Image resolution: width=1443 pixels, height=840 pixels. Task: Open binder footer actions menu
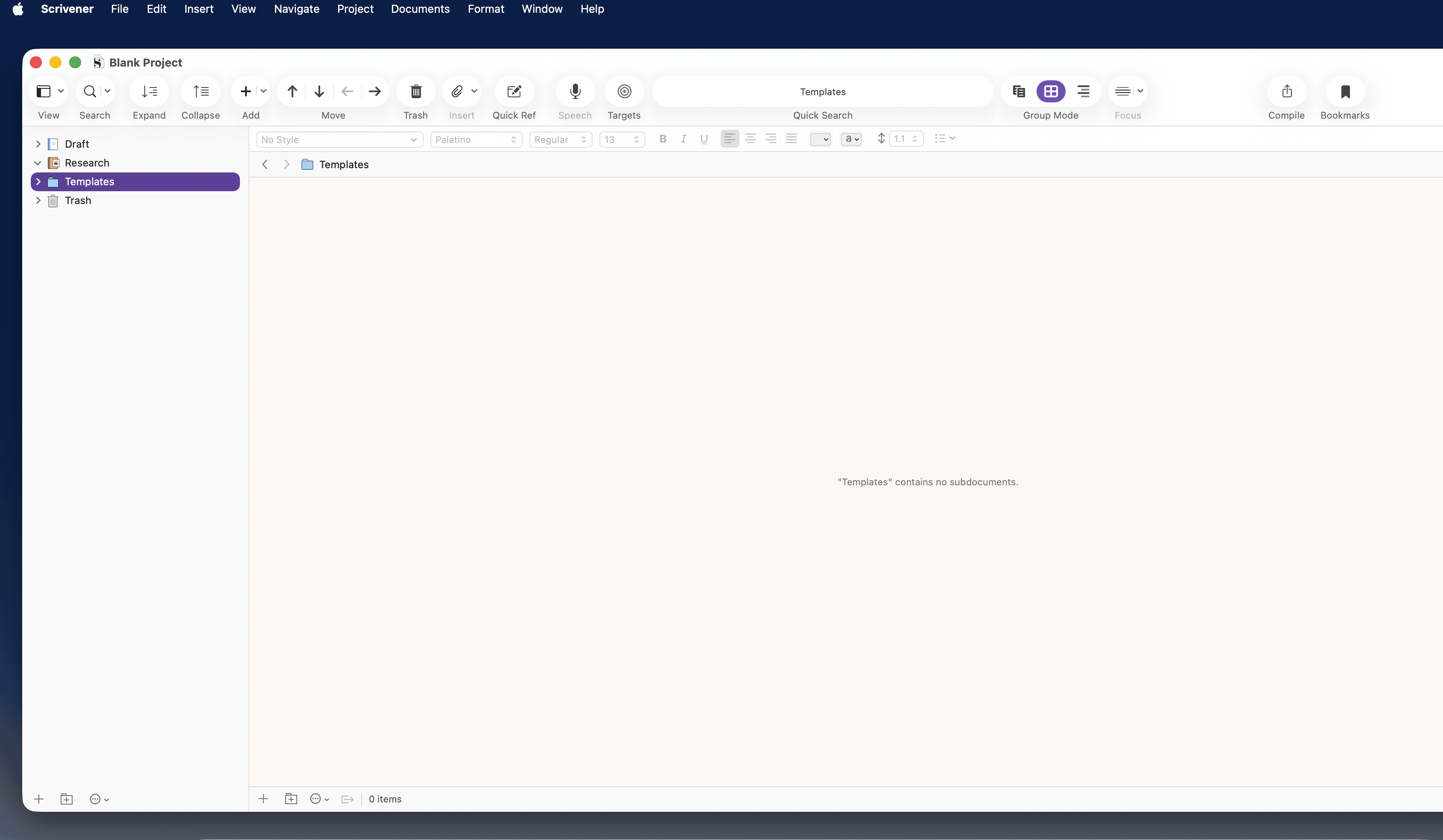coord(99,799)
